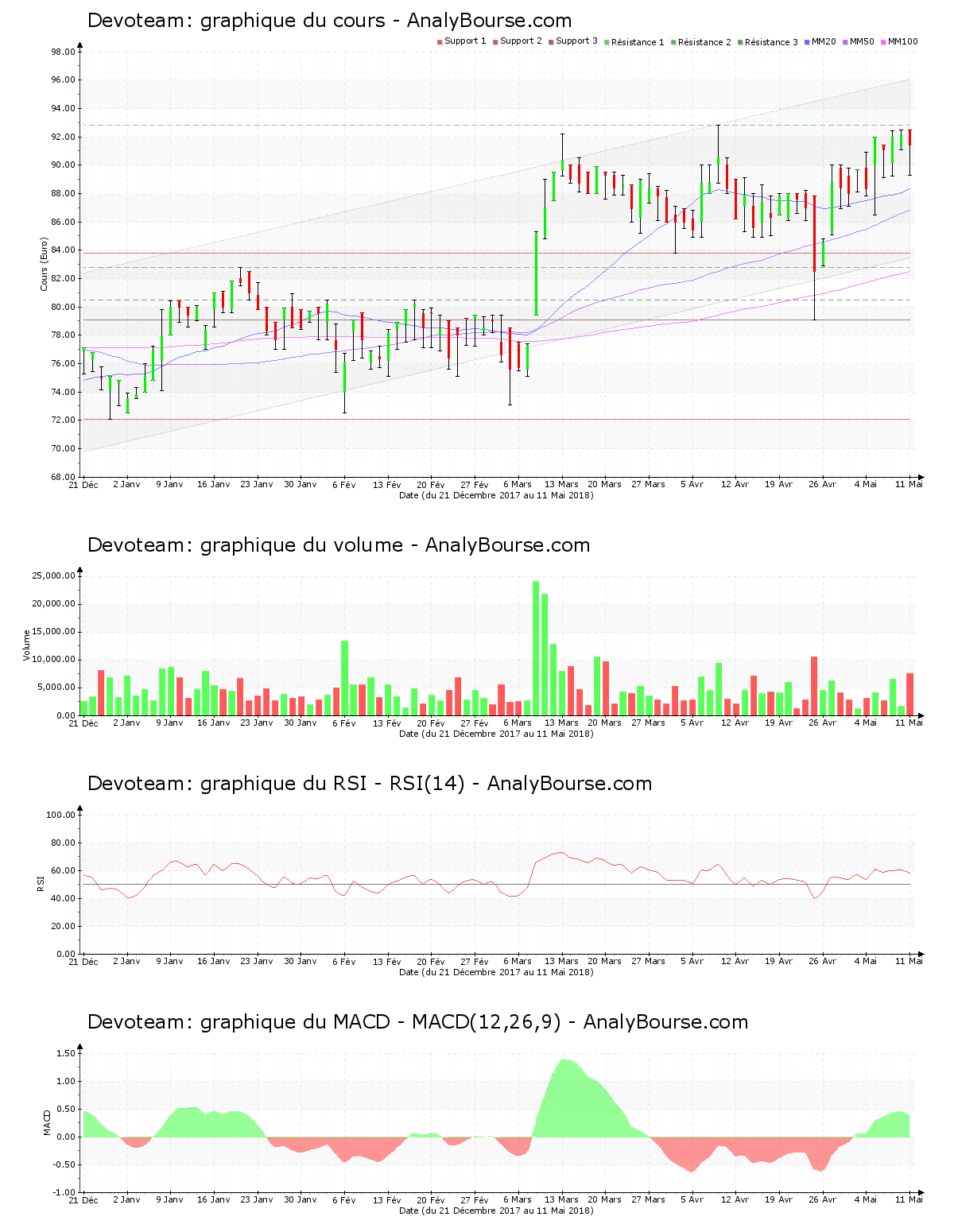
Task: Click the Support 1 red legend swatch
Action: [x=440, y=42]
